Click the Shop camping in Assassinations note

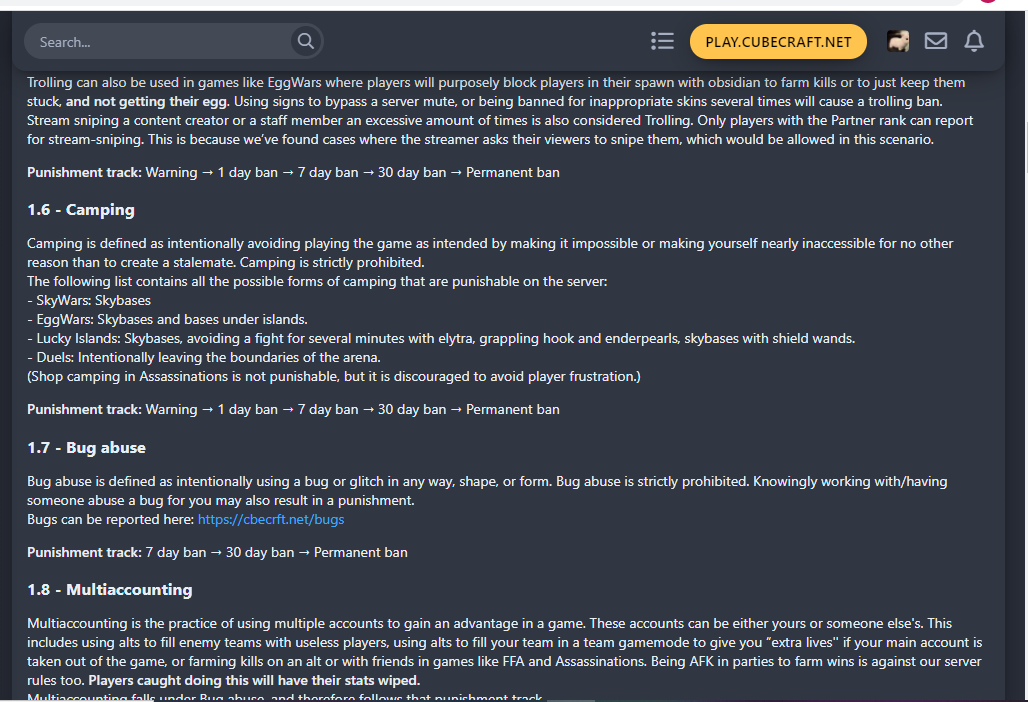pos(334,376)
